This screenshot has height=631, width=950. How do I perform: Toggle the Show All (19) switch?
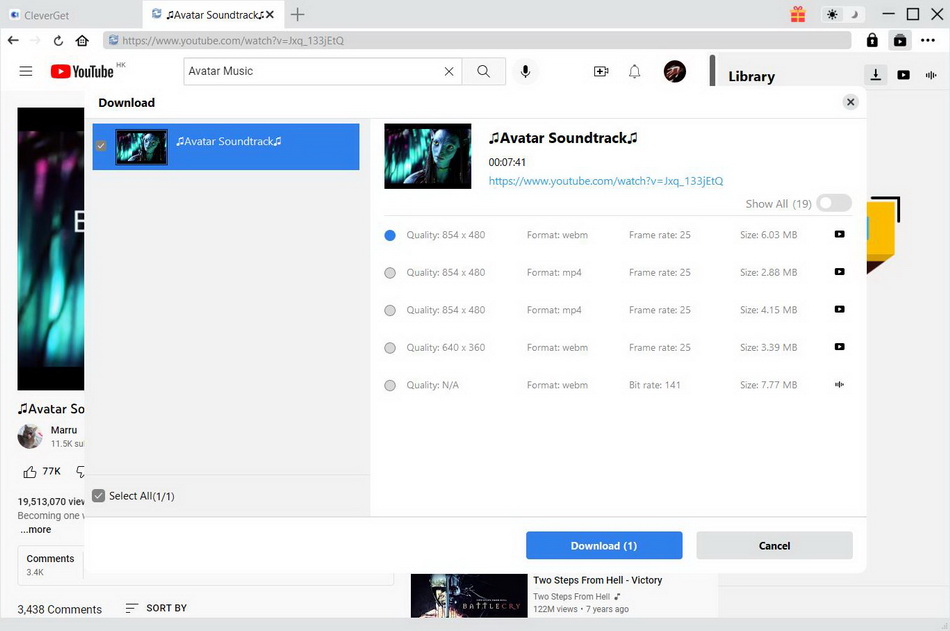point(833,203)
